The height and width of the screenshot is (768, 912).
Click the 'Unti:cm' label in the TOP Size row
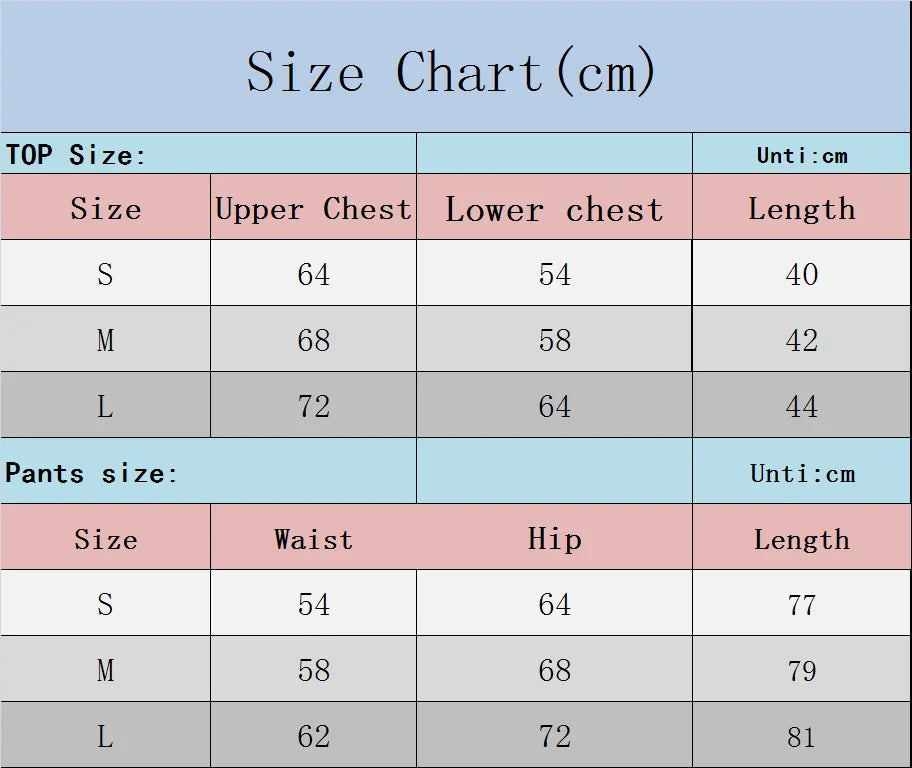(x=802, y=155)
